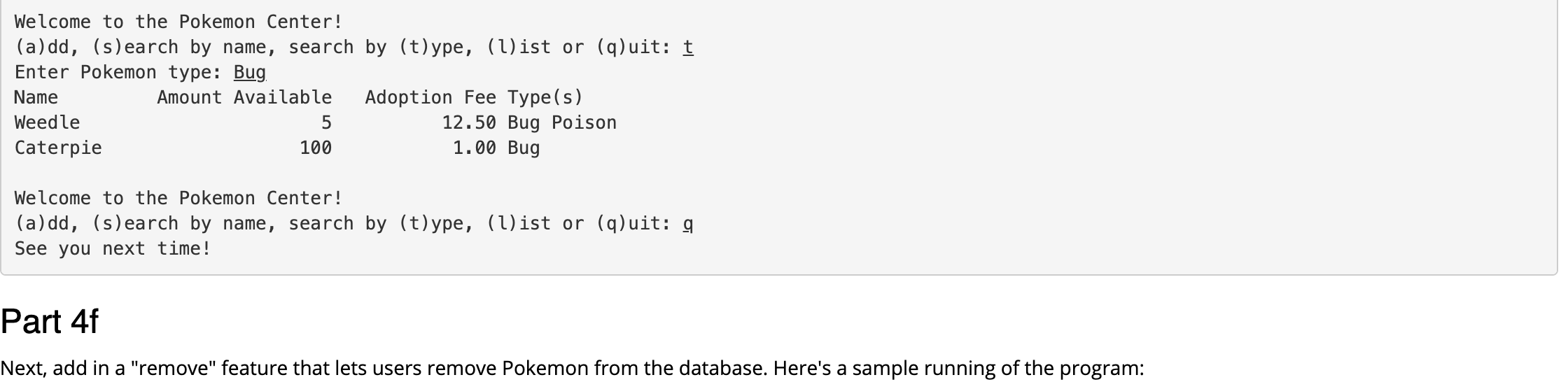Click the "Part 4f" heading
This screenshot has height=389, width=1568.
coord(50,322)
